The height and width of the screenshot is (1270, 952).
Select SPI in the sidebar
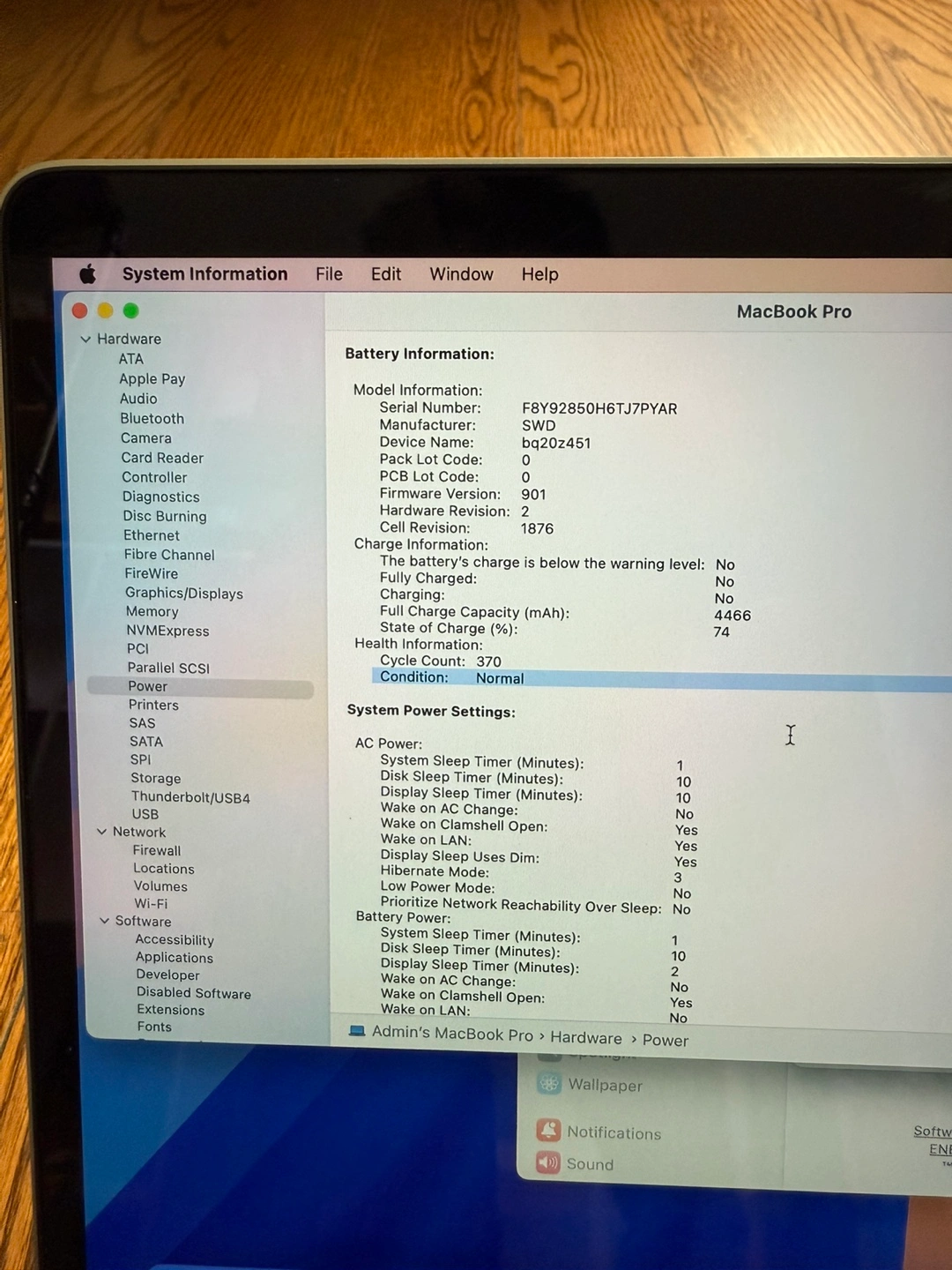(x=141, y=759)
